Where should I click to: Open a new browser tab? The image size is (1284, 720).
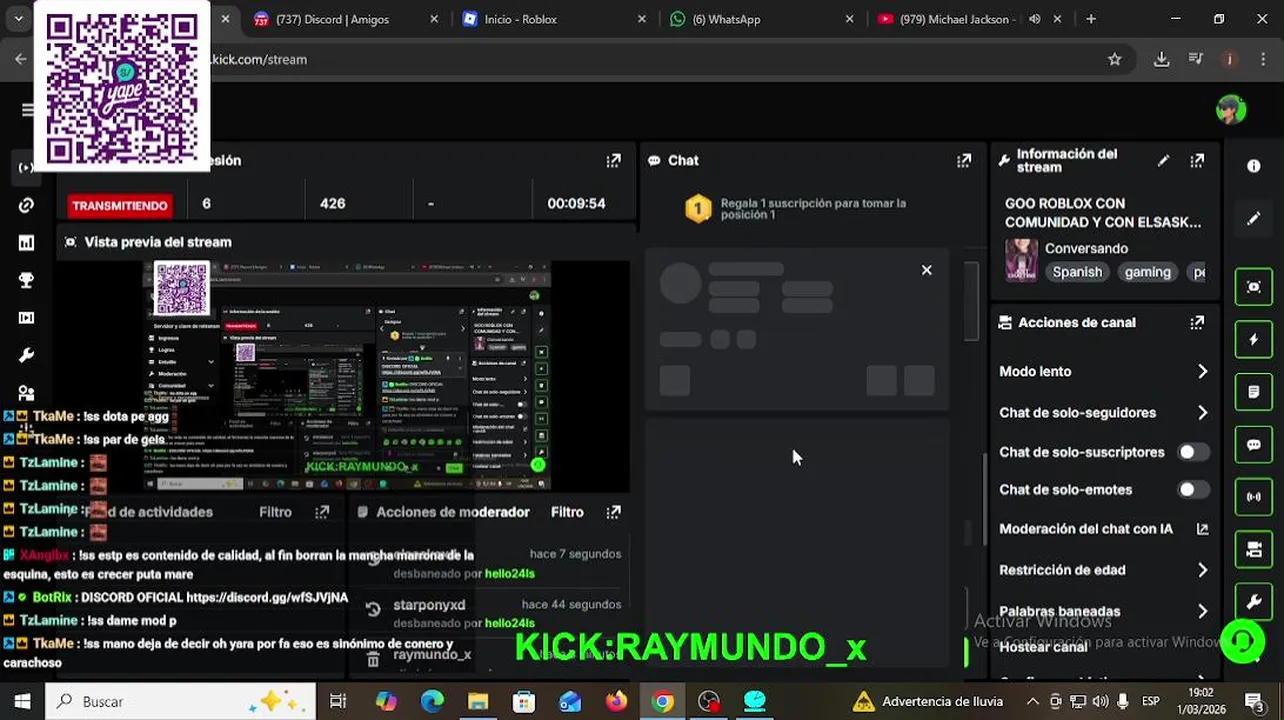click(1091, 19)
